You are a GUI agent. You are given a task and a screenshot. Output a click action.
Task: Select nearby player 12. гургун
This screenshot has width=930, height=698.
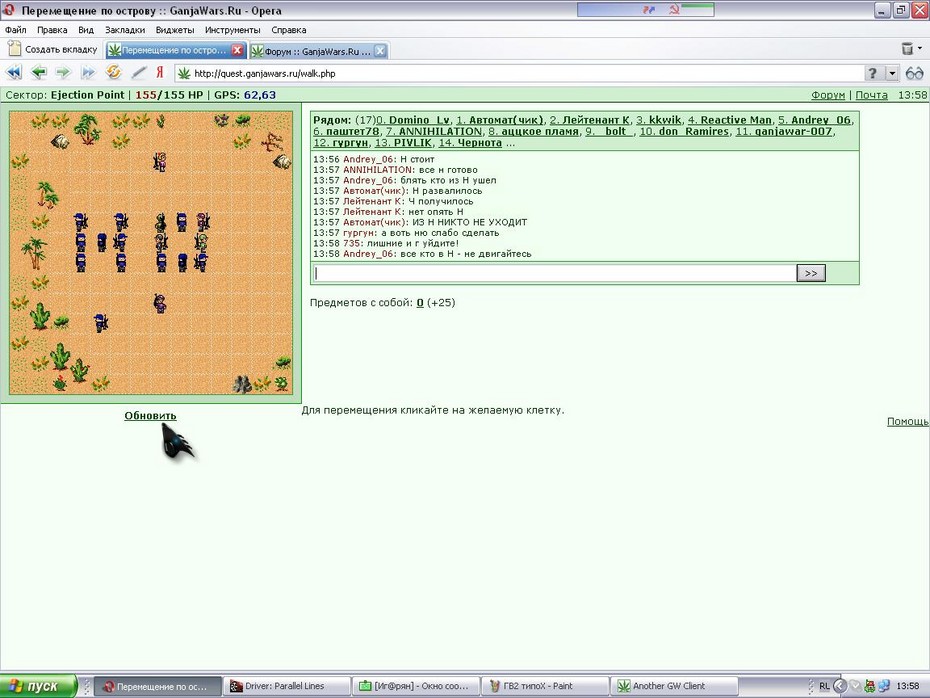click(340, 142)
